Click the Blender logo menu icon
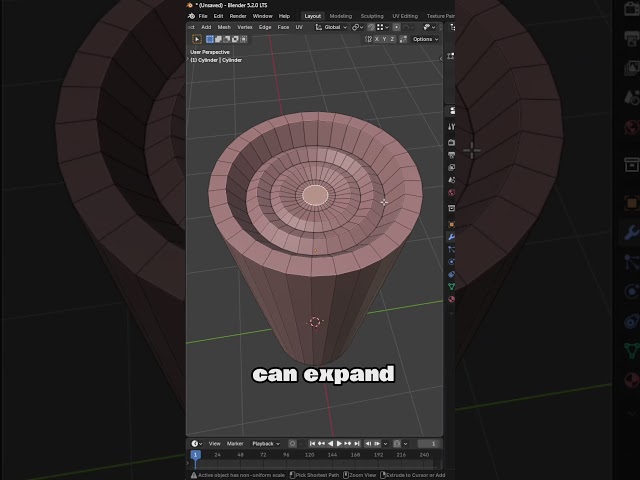 click(191, 16)
